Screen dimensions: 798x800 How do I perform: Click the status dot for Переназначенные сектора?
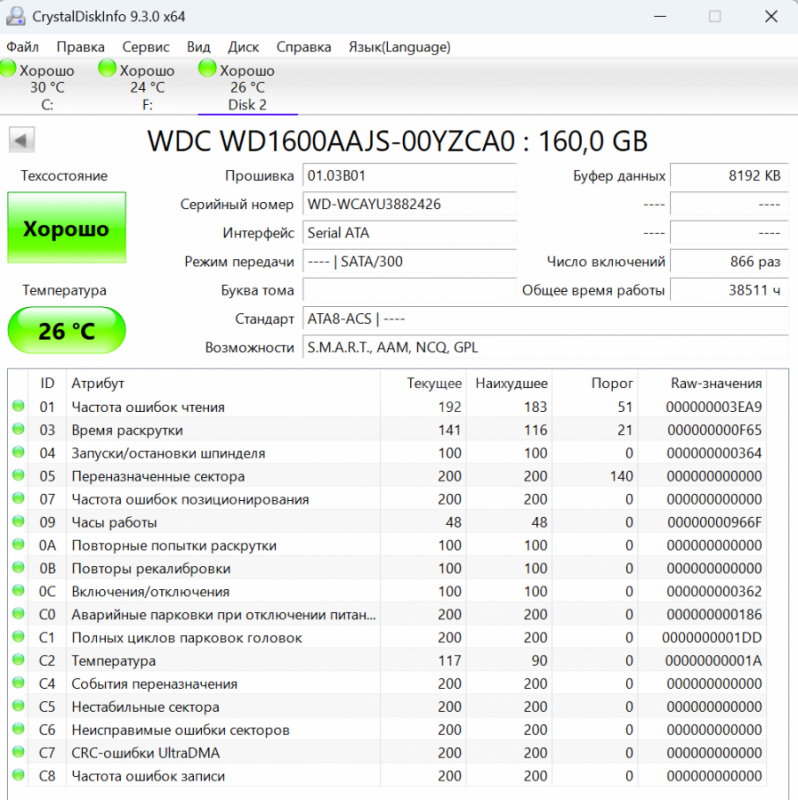18,475
